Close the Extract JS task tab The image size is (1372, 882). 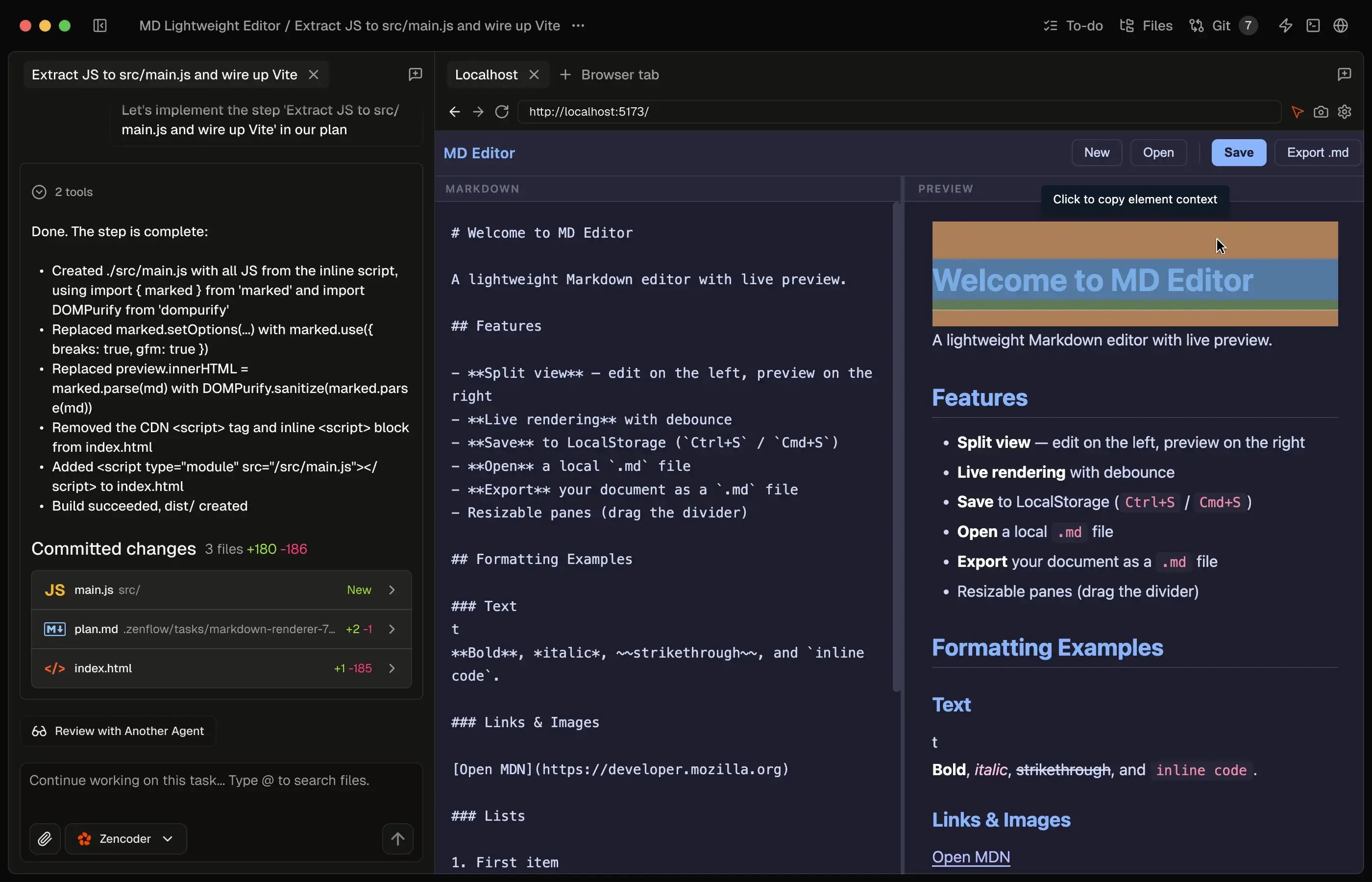[314, 74]
